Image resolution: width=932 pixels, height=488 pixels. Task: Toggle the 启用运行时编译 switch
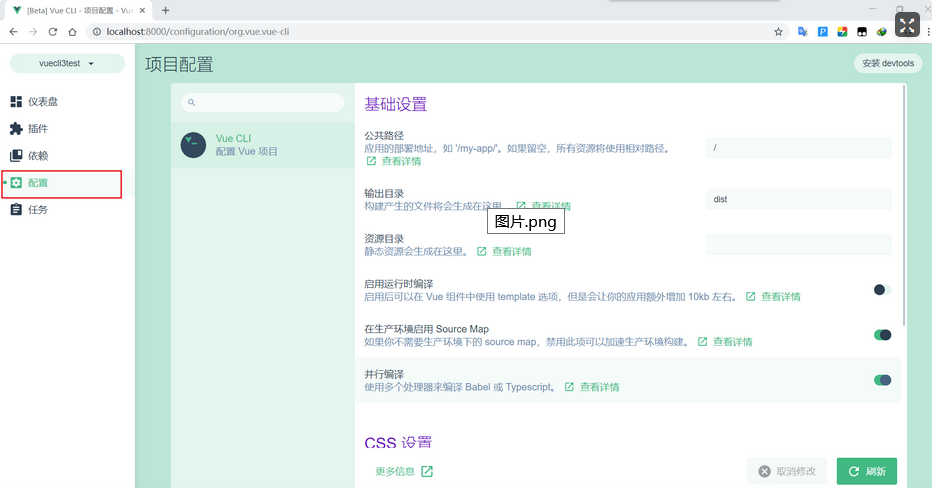882,290
